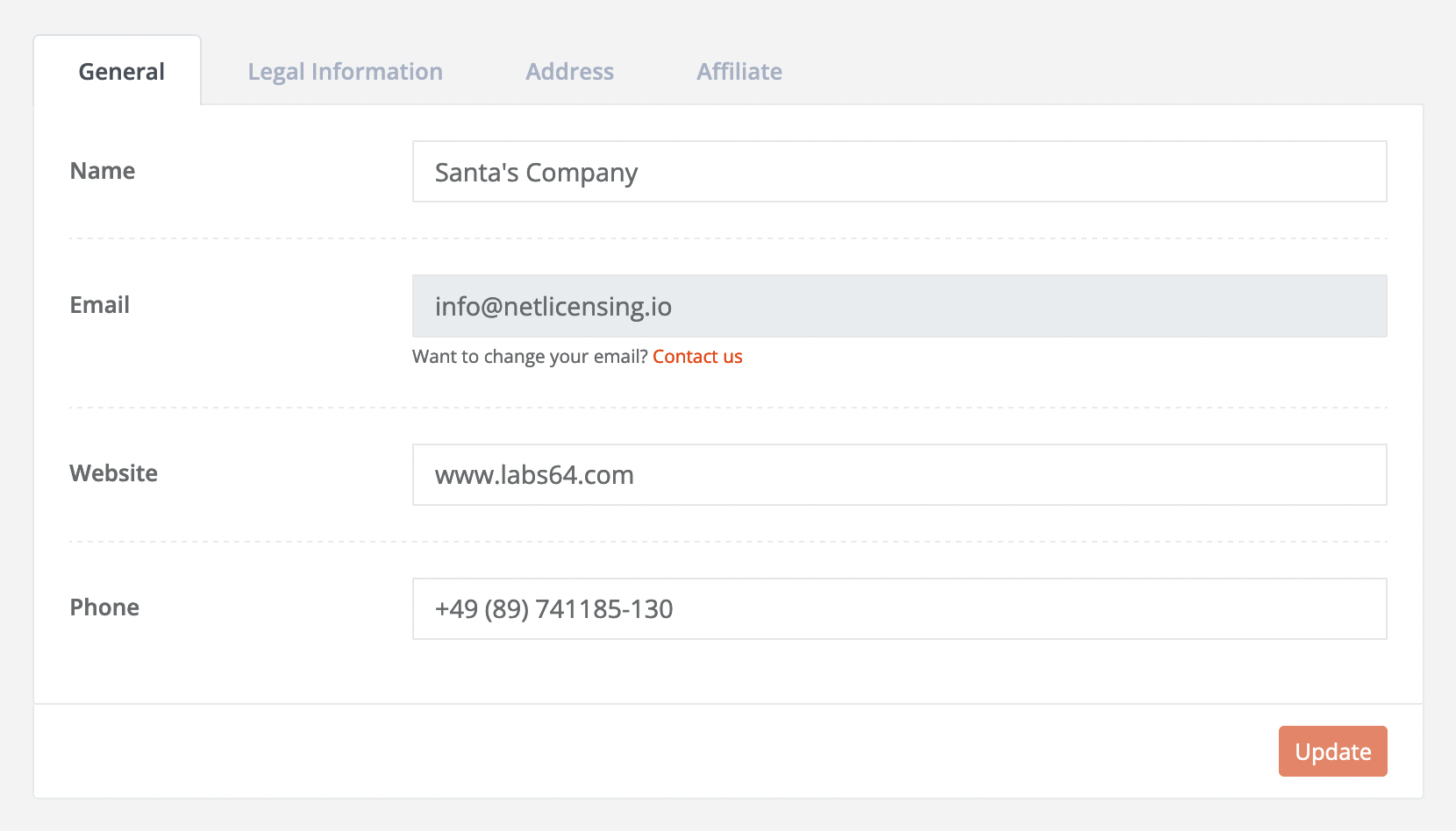Click the orange Update button
The width and height of the screenshot is (1456, 831).
1332,751
